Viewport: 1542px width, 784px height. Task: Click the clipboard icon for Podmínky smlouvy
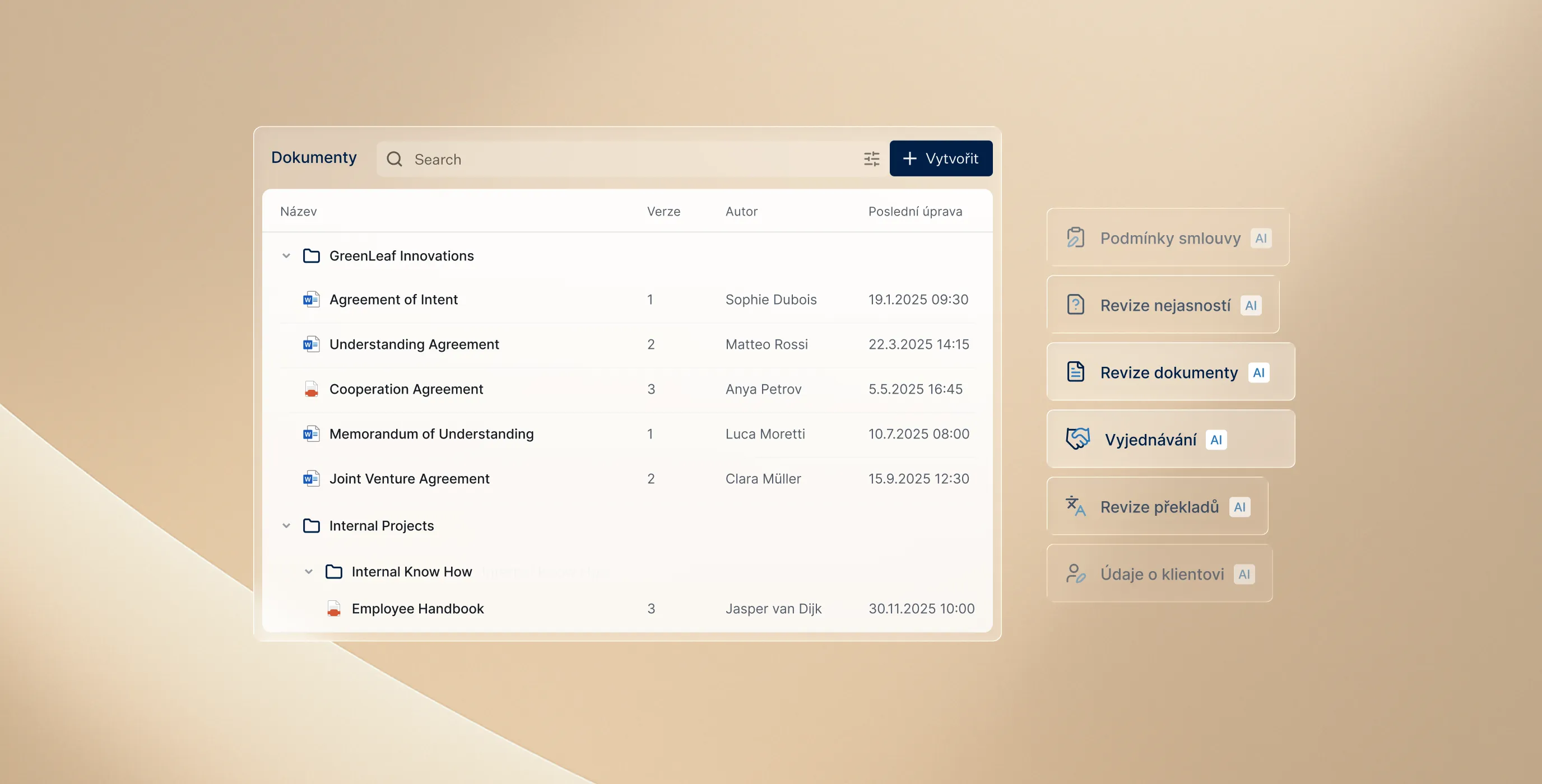click(1075, 238)
